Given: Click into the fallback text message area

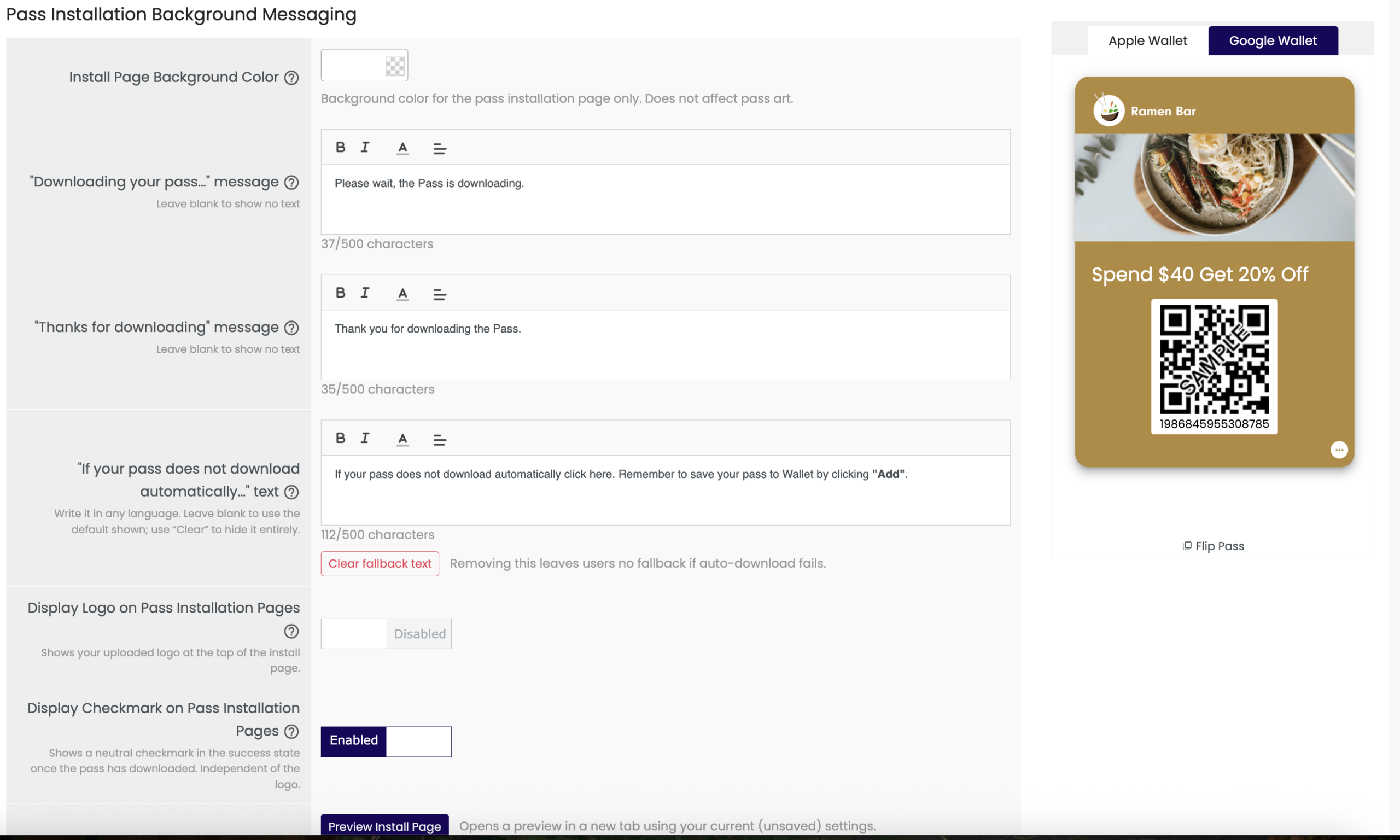Looking at the screenshot, I should pyautogui.click(x=666, y=490).
